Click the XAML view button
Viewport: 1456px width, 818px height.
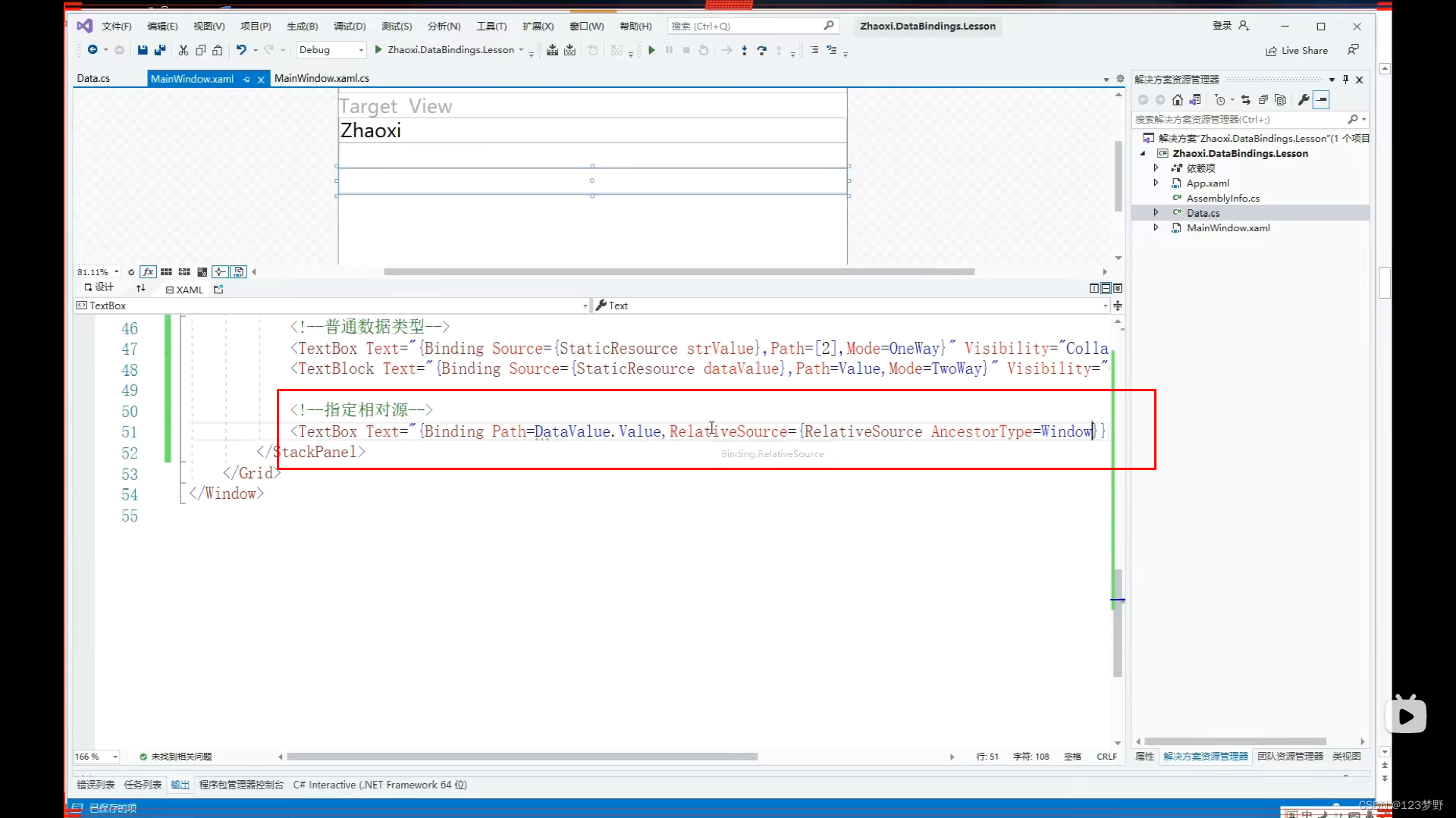click(x=184, y=290)
